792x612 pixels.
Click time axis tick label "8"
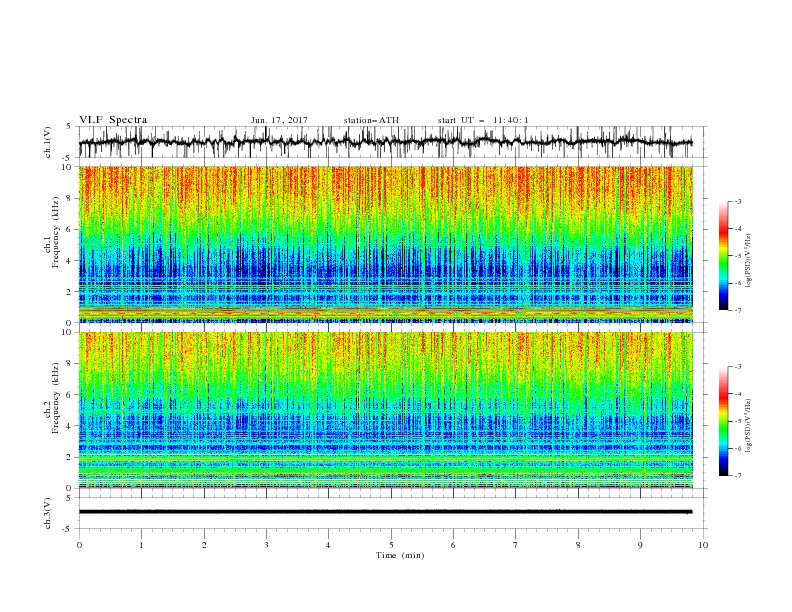pyautogui.click(x=578, y=545)
